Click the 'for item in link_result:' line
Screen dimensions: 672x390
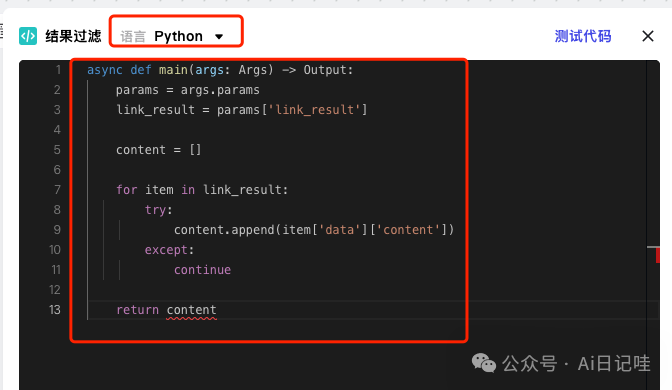[202, 189]
